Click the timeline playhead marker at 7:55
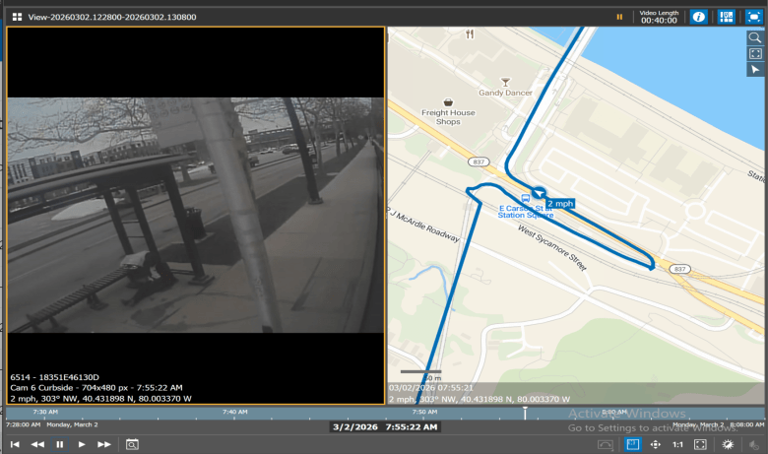 [x=525, y=413]
